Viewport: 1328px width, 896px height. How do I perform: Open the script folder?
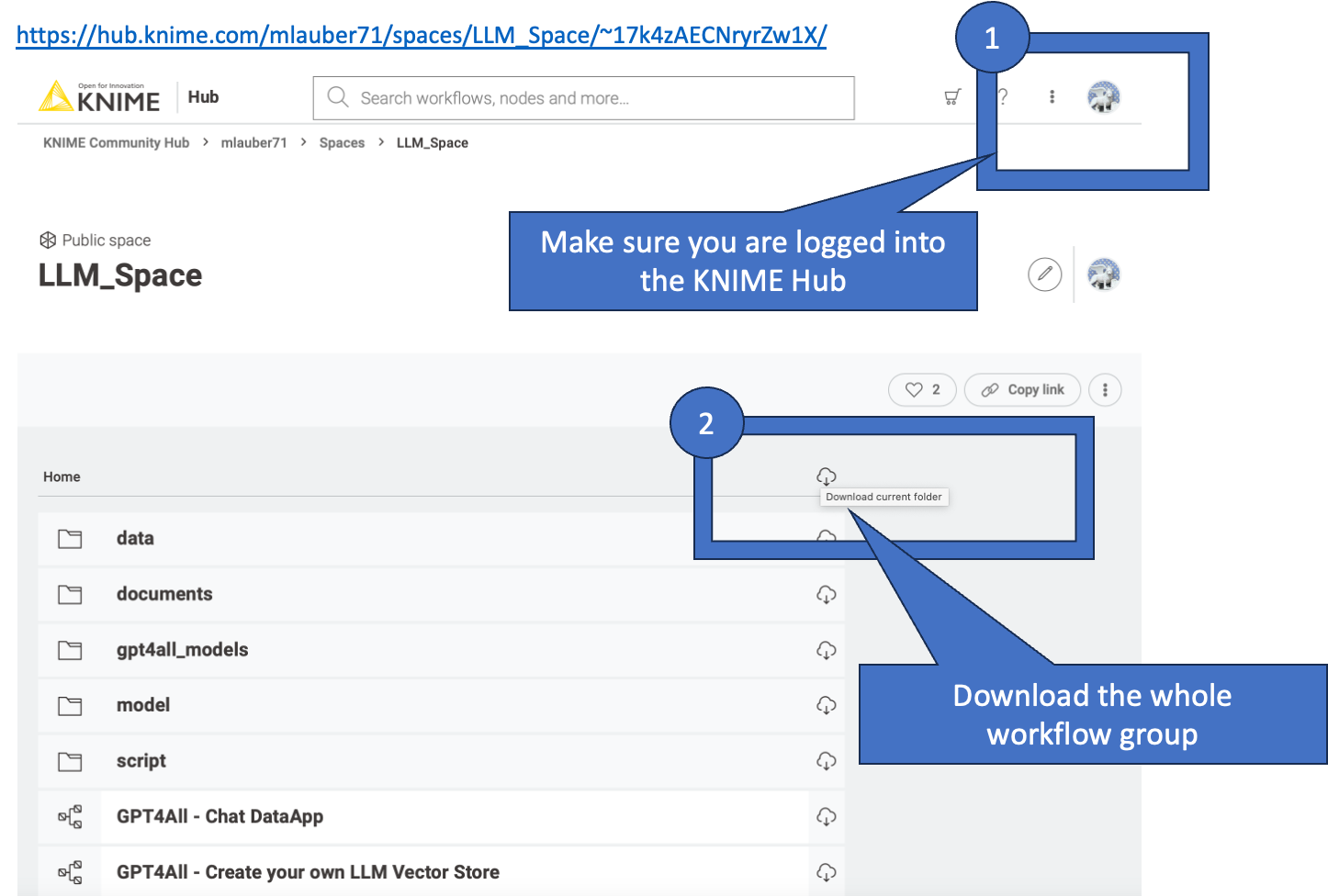pos(141,761)
